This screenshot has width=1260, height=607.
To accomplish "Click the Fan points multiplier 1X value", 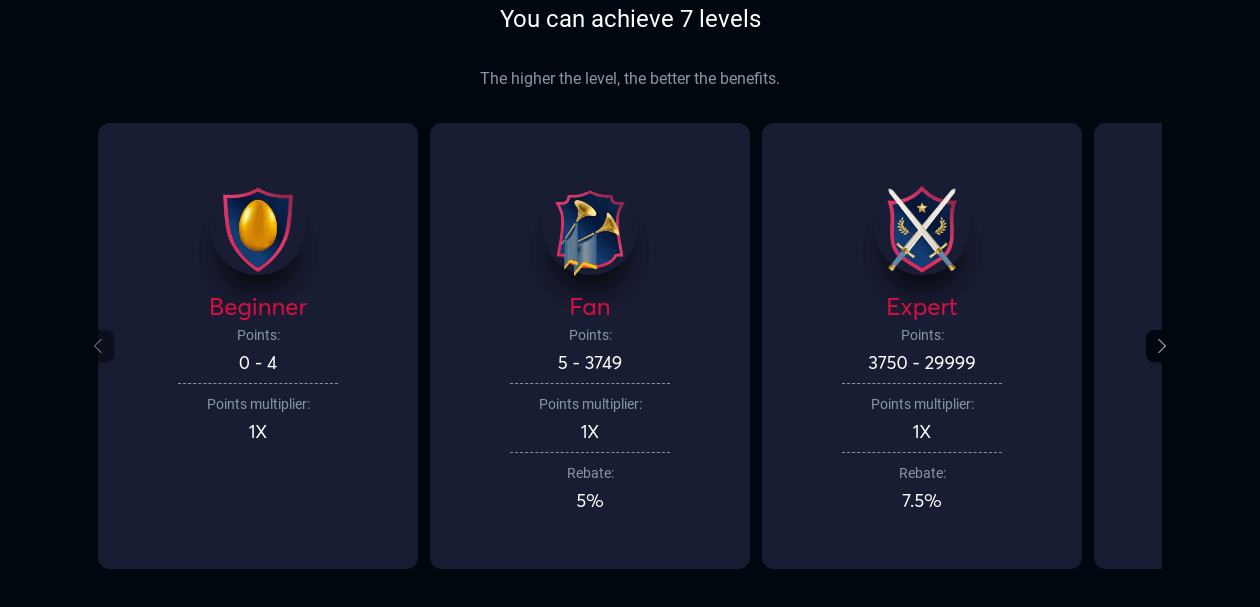I will click(x=590, y=432).
